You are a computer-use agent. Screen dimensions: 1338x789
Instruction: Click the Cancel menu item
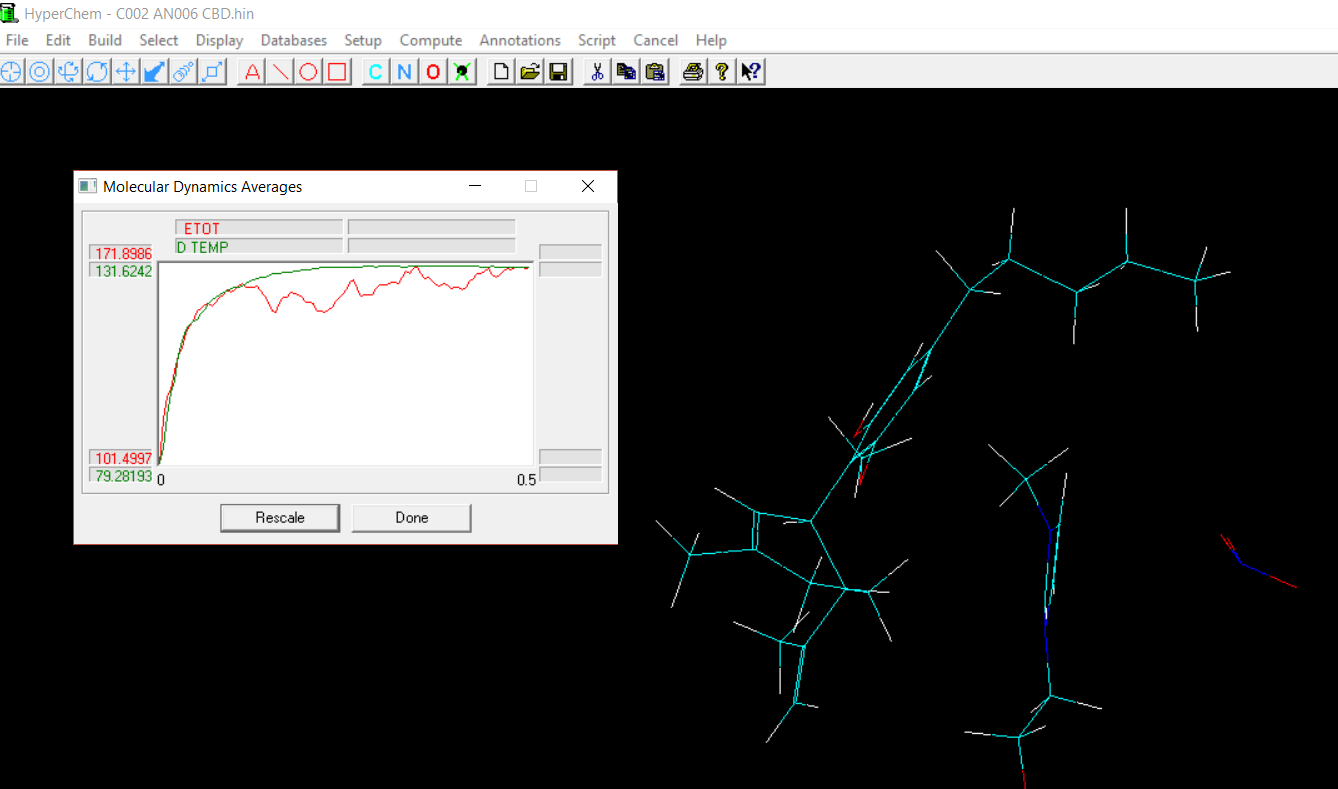(656, 40)
